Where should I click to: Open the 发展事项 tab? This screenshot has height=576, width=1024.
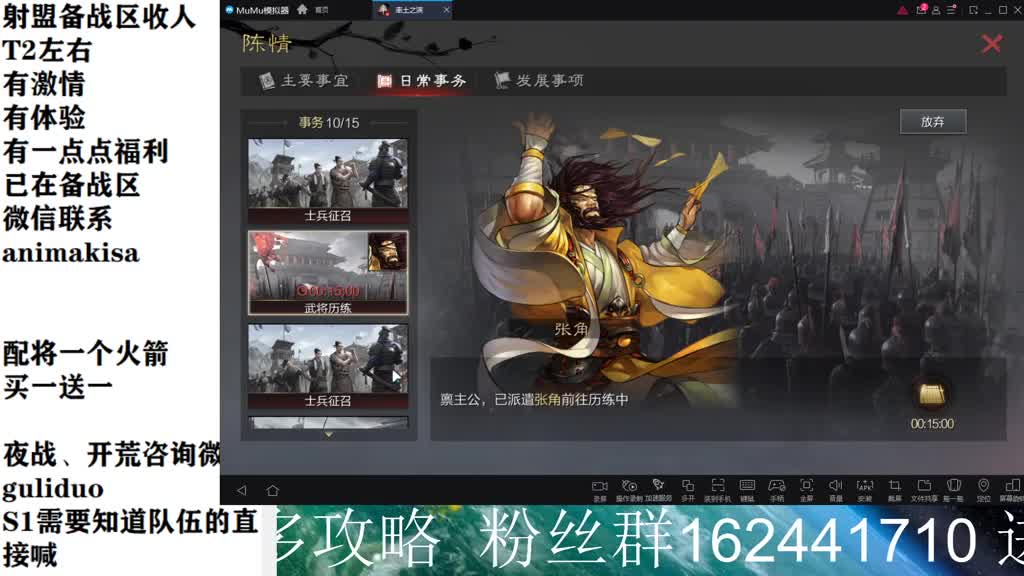click(539, 81)
